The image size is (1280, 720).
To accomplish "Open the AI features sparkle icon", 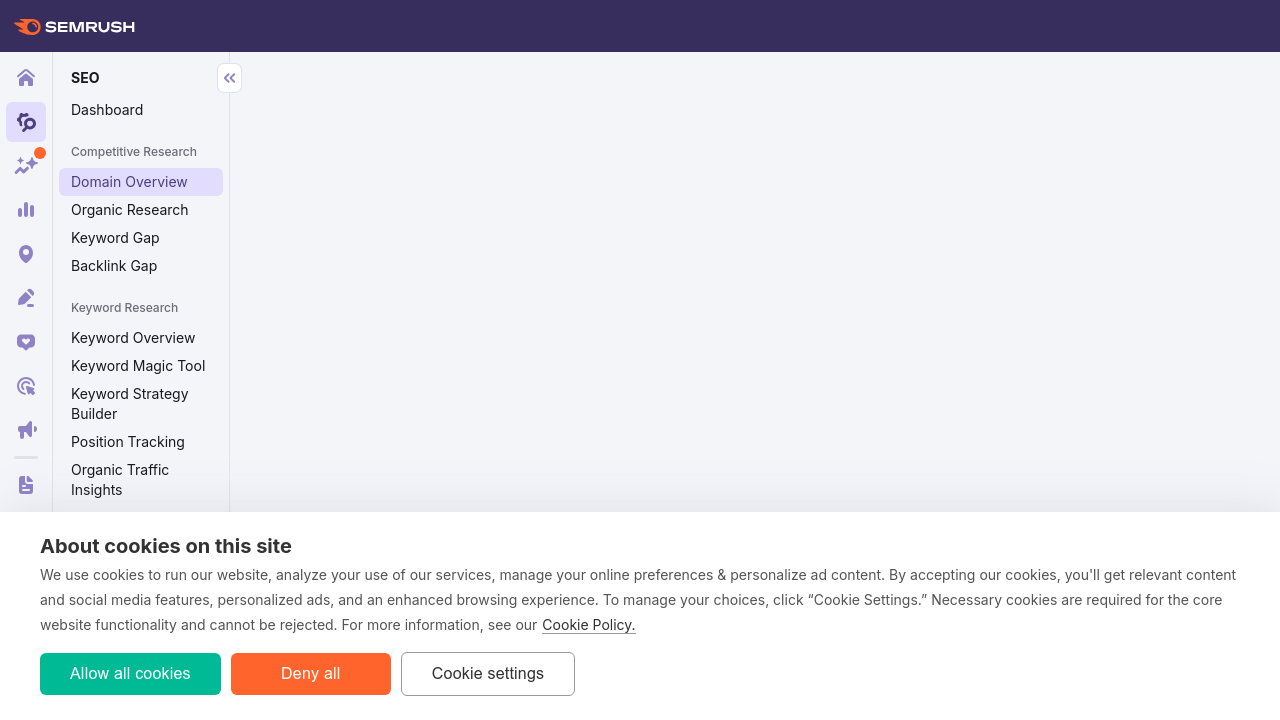I will pyautogui.click(x=25, y=164).
